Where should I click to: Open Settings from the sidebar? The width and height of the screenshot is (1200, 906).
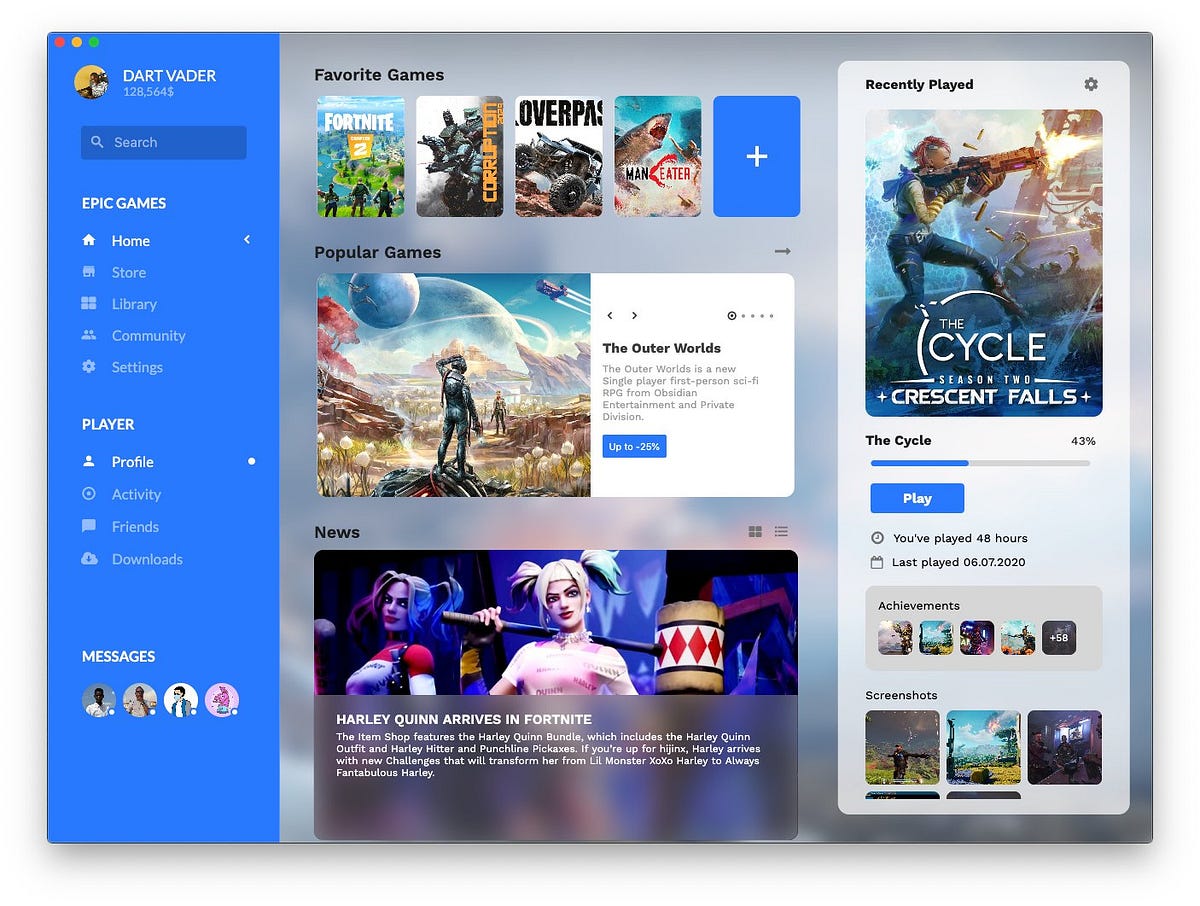pos(138,367)
